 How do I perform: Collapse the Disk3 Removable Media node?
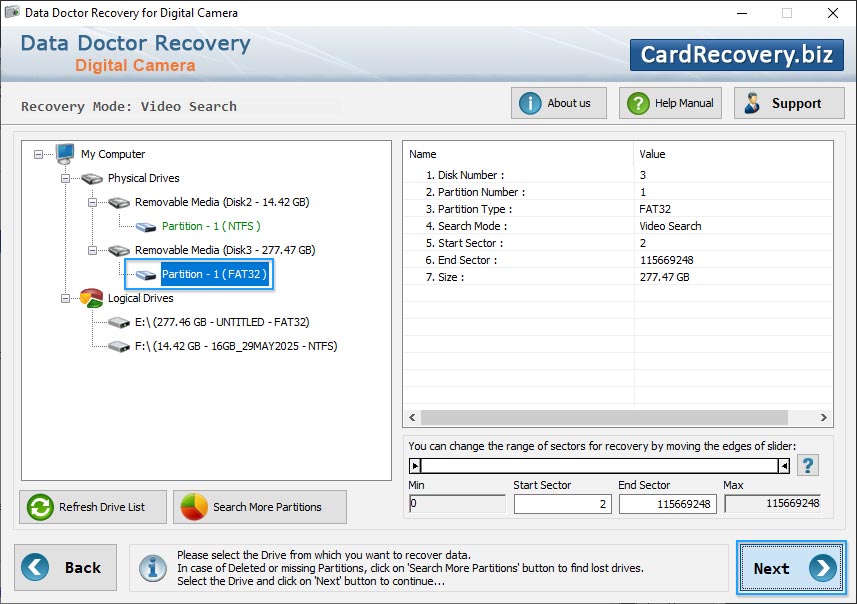(92, 250)
